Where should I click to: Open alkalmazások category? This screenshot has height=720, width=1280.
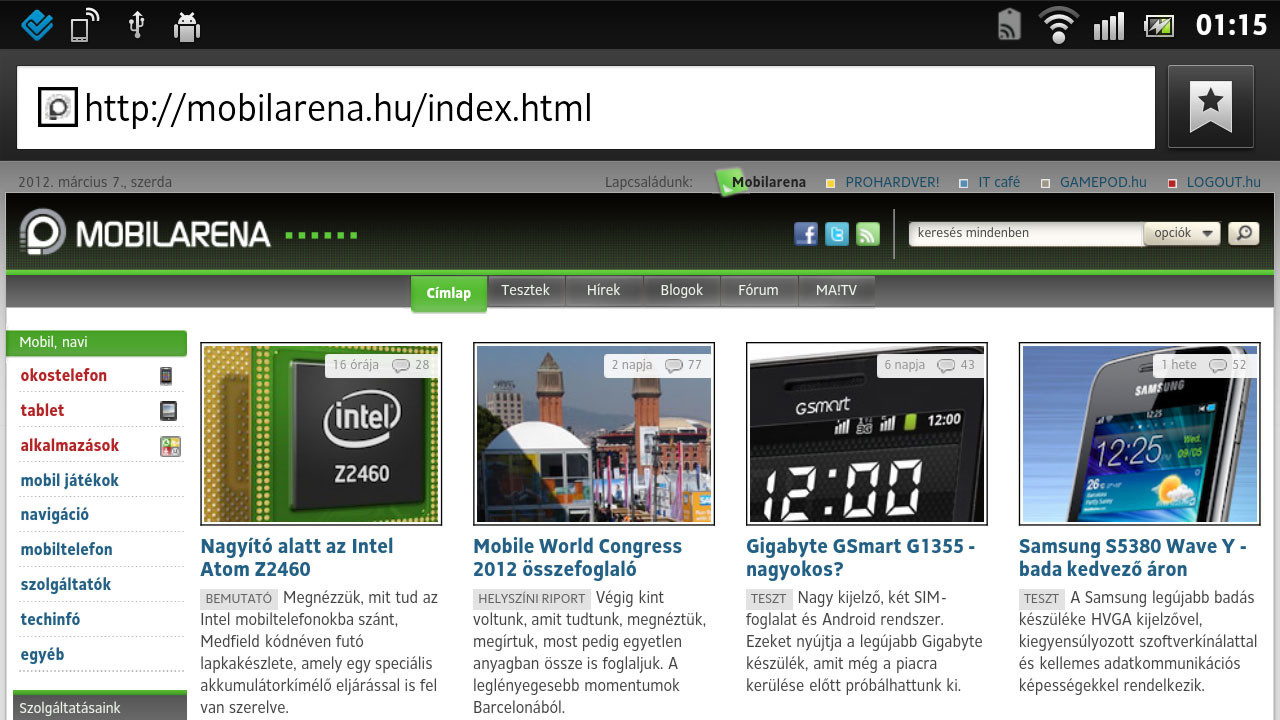click(x=70, y=446)
